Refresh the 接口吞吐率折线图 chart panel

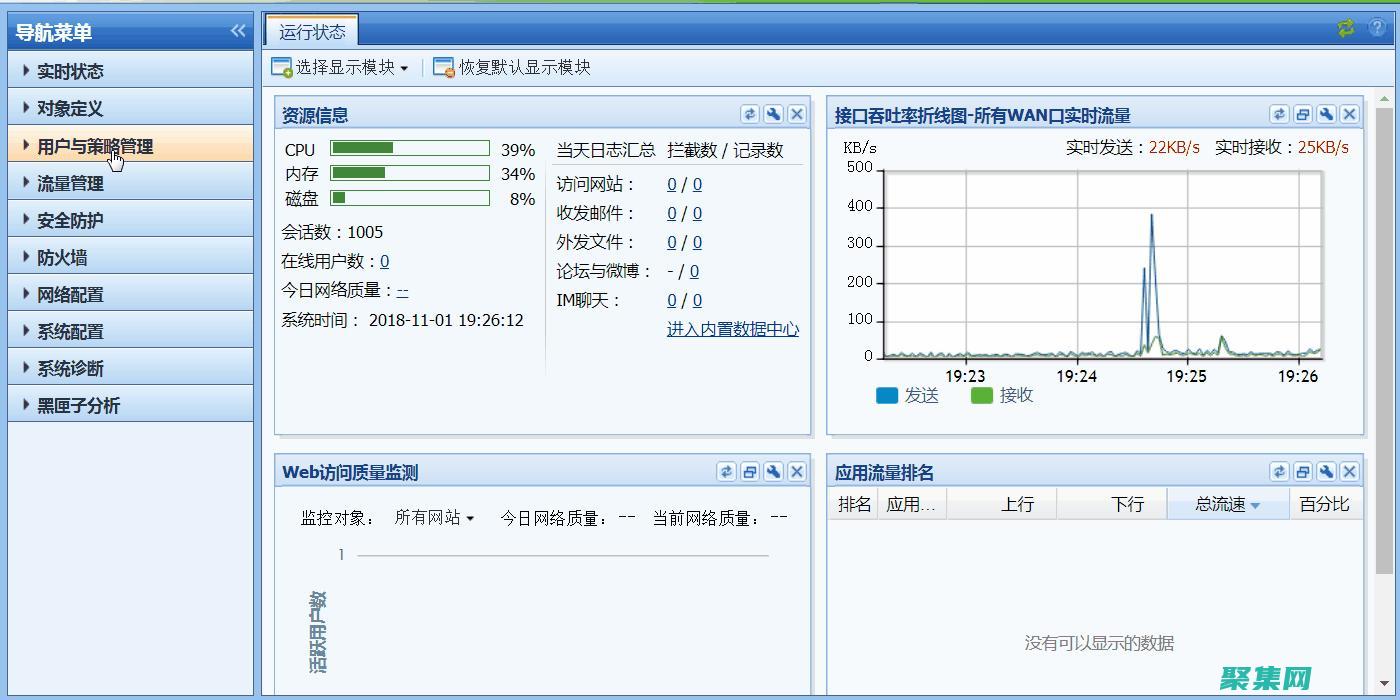pos(1278,114)
